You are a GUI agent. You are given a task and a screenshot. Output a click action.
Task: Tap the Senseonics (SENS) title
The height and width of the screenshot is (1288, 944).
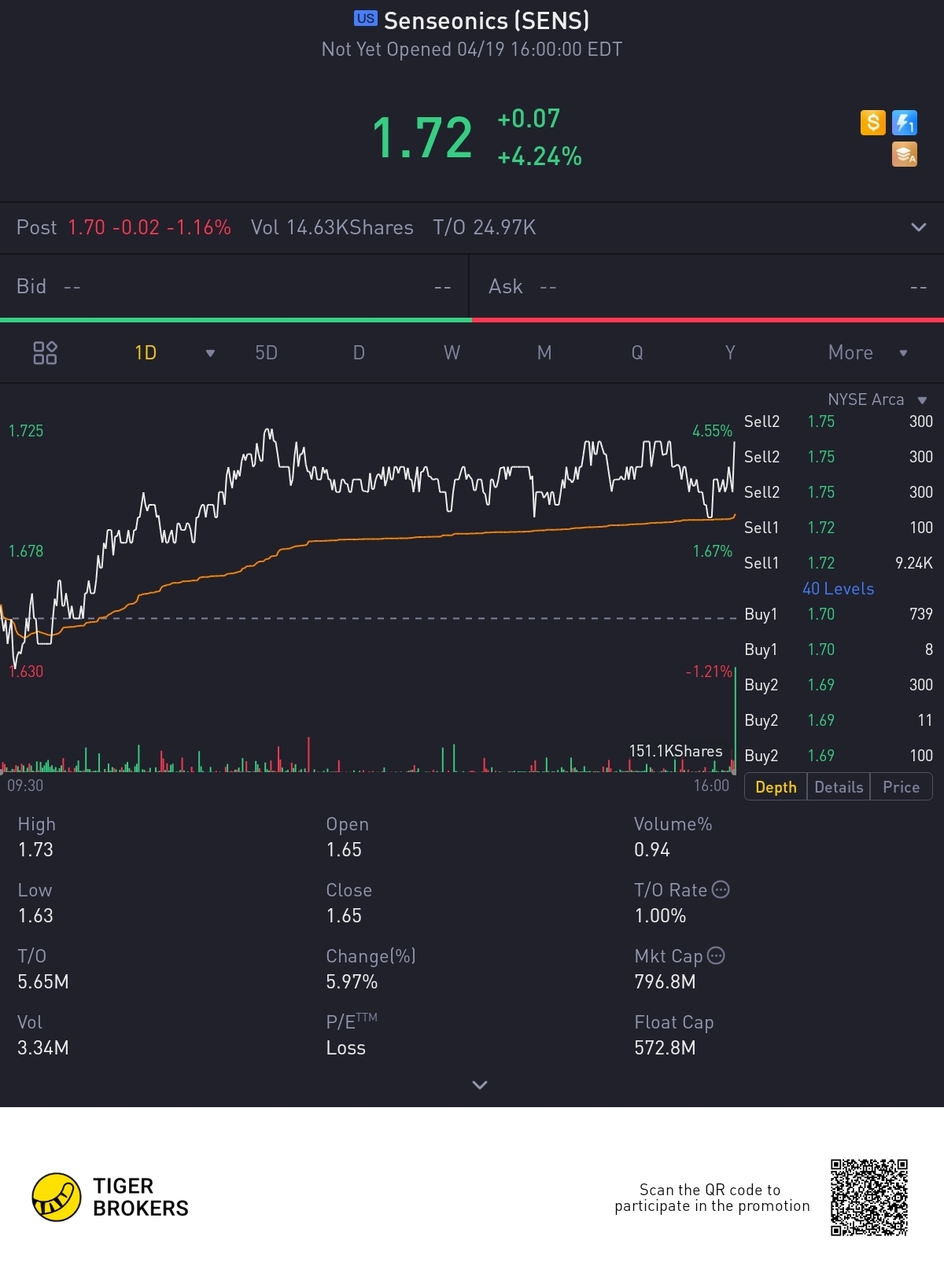[x=486, y=20]
